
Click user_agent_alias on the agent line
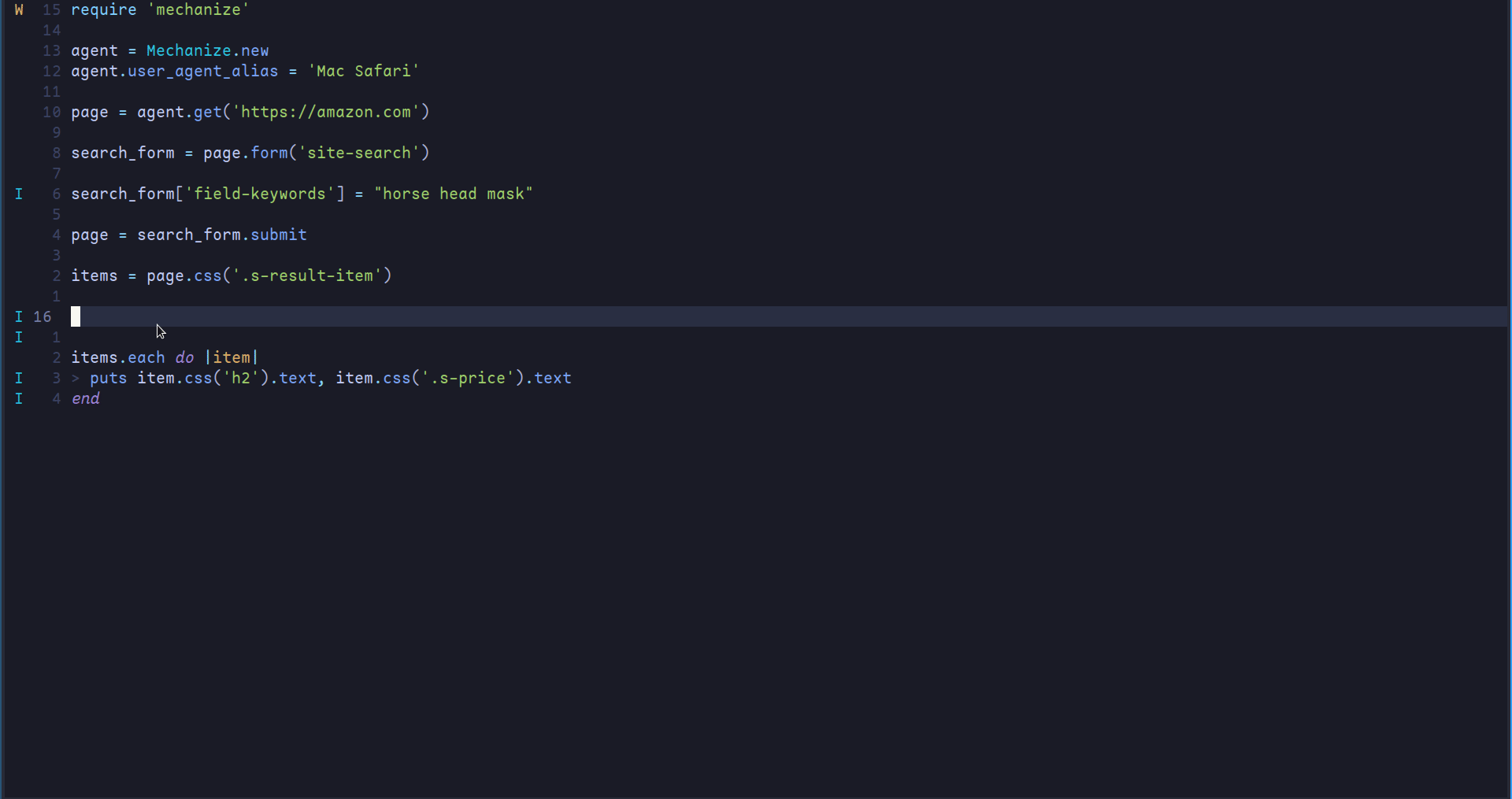(203, 71)
